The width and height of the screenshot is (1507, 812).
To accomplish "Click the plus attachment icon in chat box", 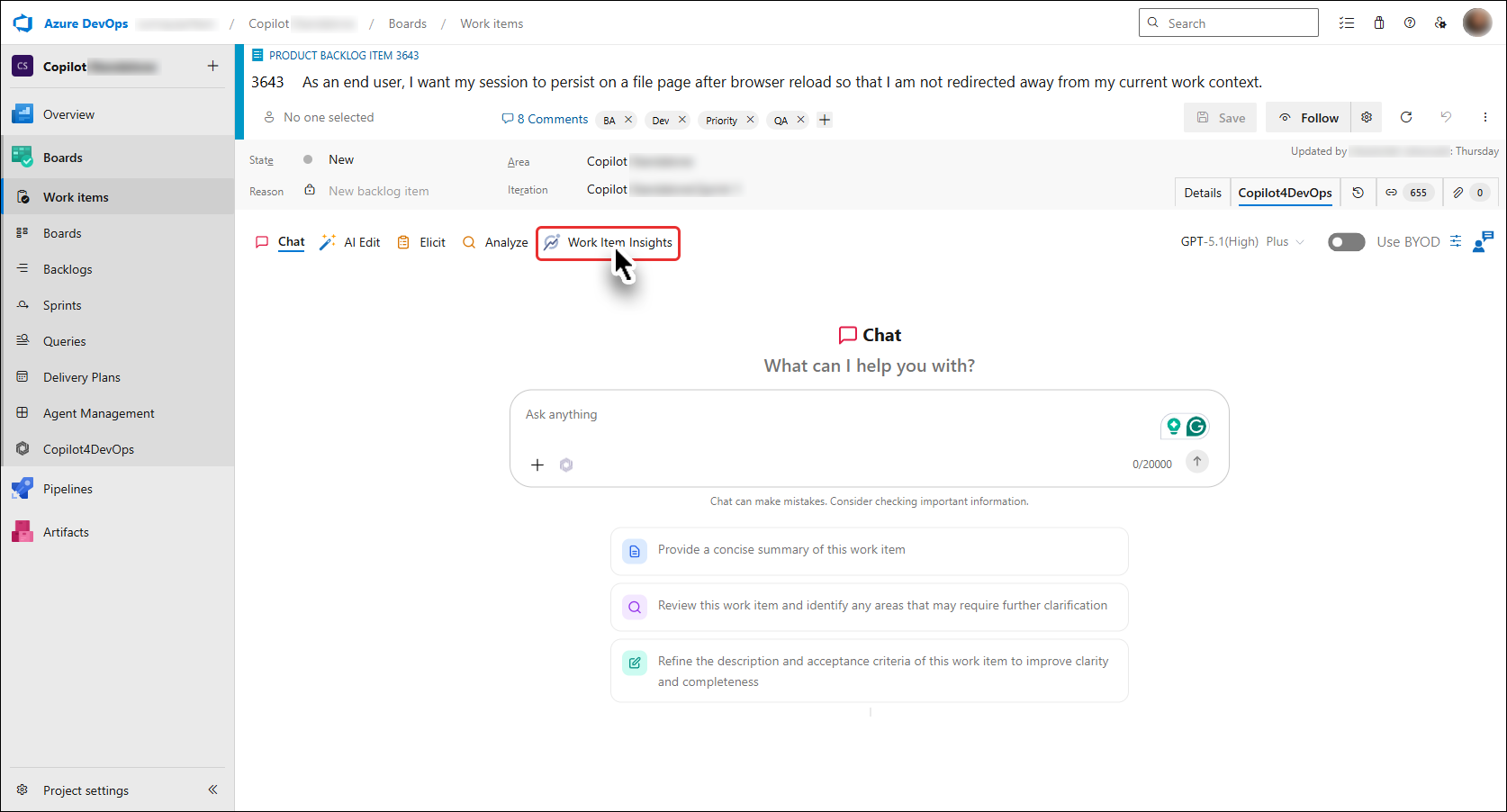I will (537, 465).
